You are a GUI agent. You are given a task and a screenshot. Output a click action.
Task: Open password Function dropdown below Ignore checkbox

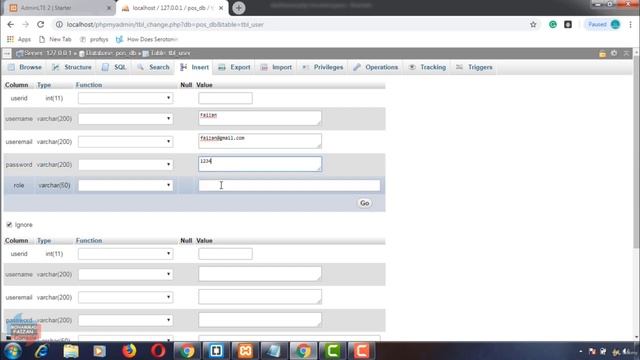point(125,320)
